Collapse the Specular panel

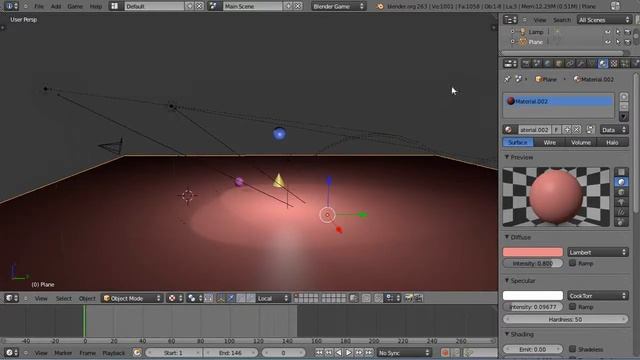point(507,280)
